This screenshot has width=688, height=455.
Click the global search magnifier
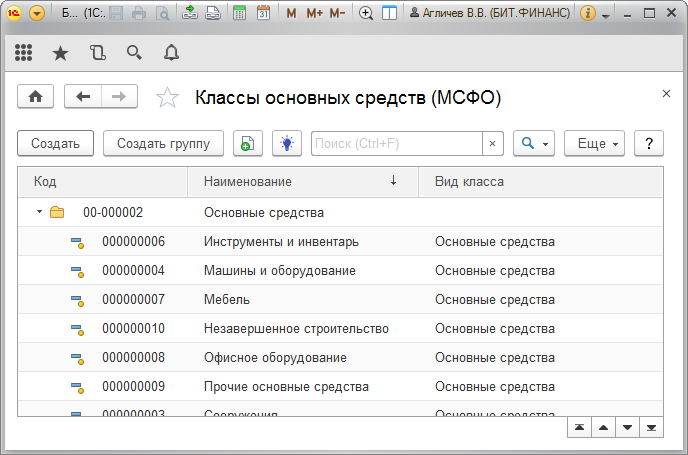pyautogui.click(x=134, y=53)
